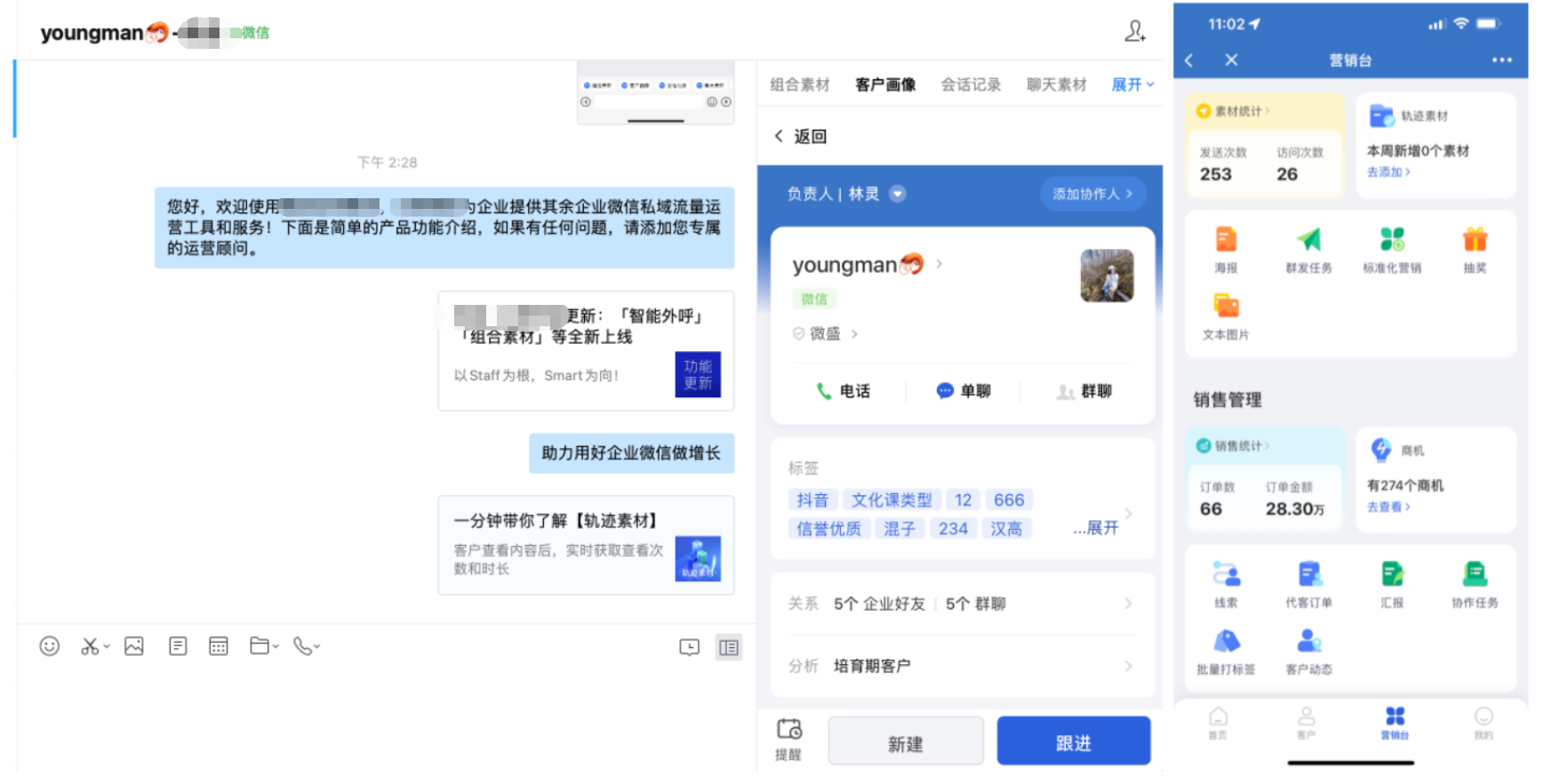Open 标准化营销 icon
Viewport: 1544px width, 784px height.
click(1392, 250)
